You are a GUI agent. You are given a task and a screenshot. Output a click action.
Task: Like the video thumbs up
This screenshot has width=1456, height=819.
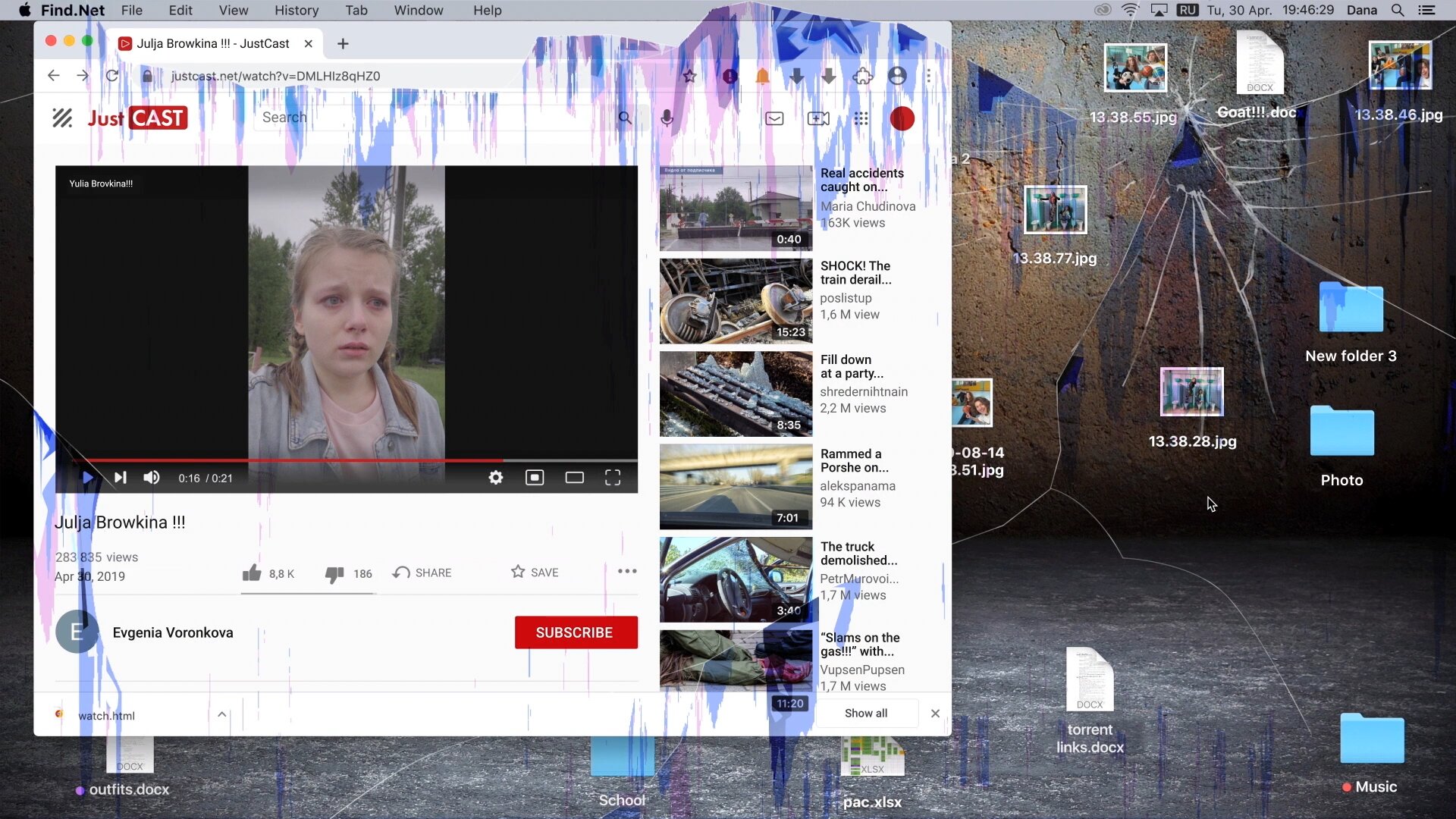click(x=252, y=573)
